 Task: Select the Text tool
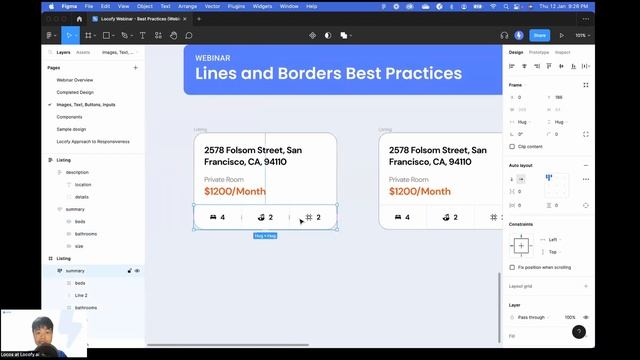tap(142, 36)
